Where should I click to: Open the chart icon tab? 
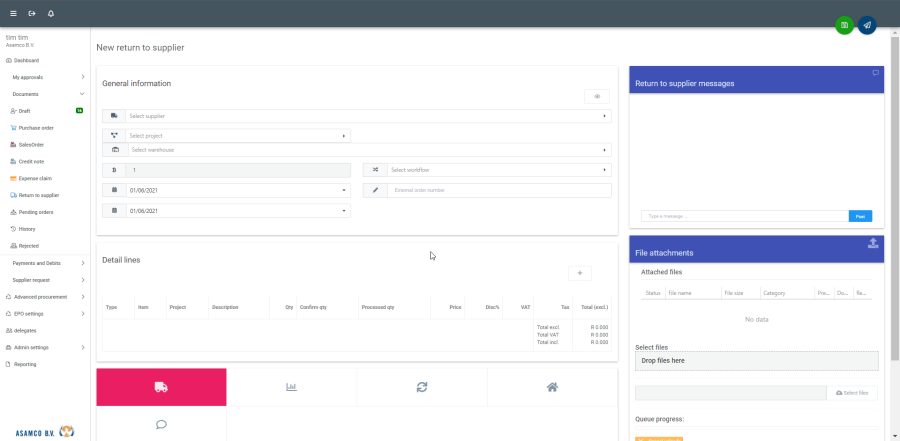coord(291,387)
